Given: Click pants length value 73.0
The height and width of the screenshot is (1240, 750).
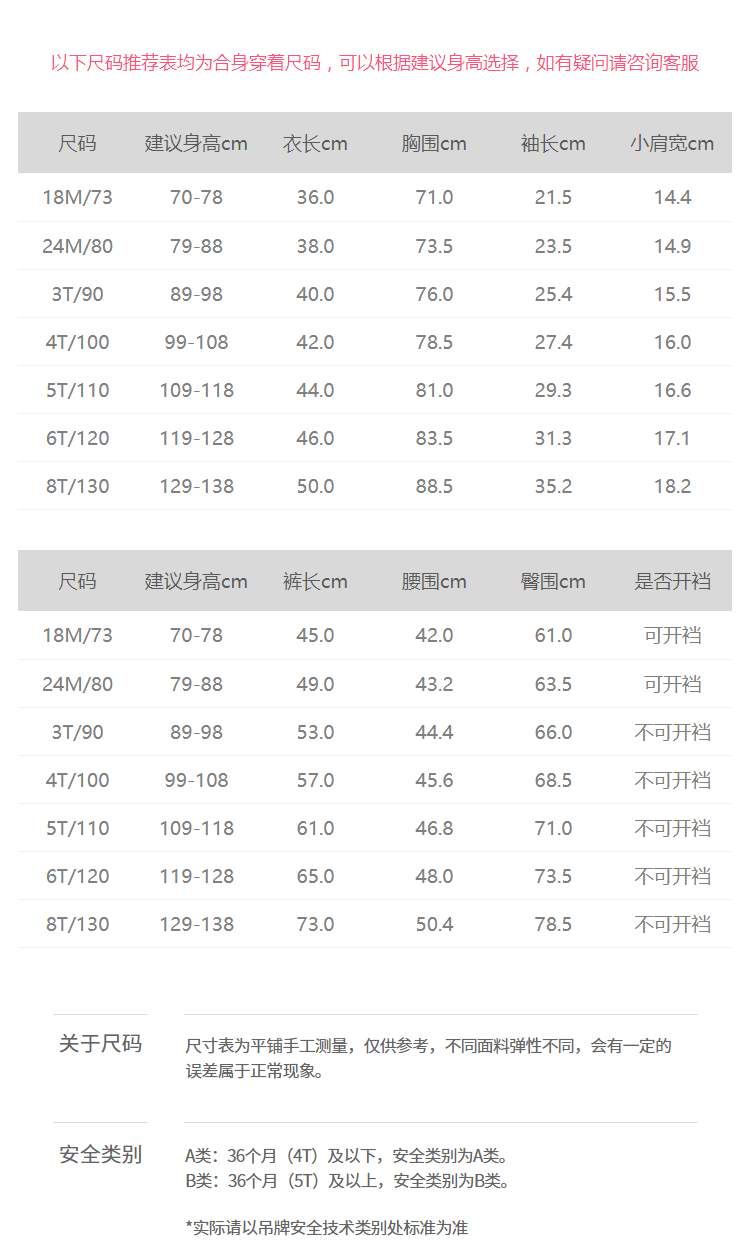Looking at the screenshot, I should click(315, 924).
